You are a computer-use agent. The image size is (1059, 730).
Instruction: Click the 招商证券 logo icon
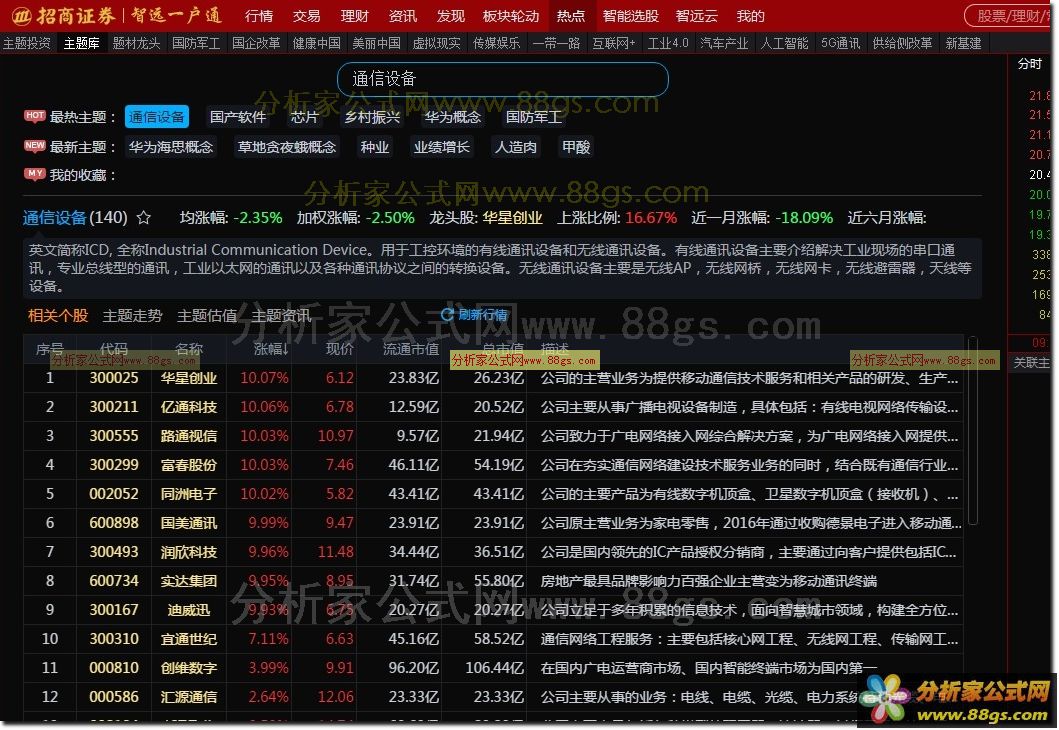[21, 16]
